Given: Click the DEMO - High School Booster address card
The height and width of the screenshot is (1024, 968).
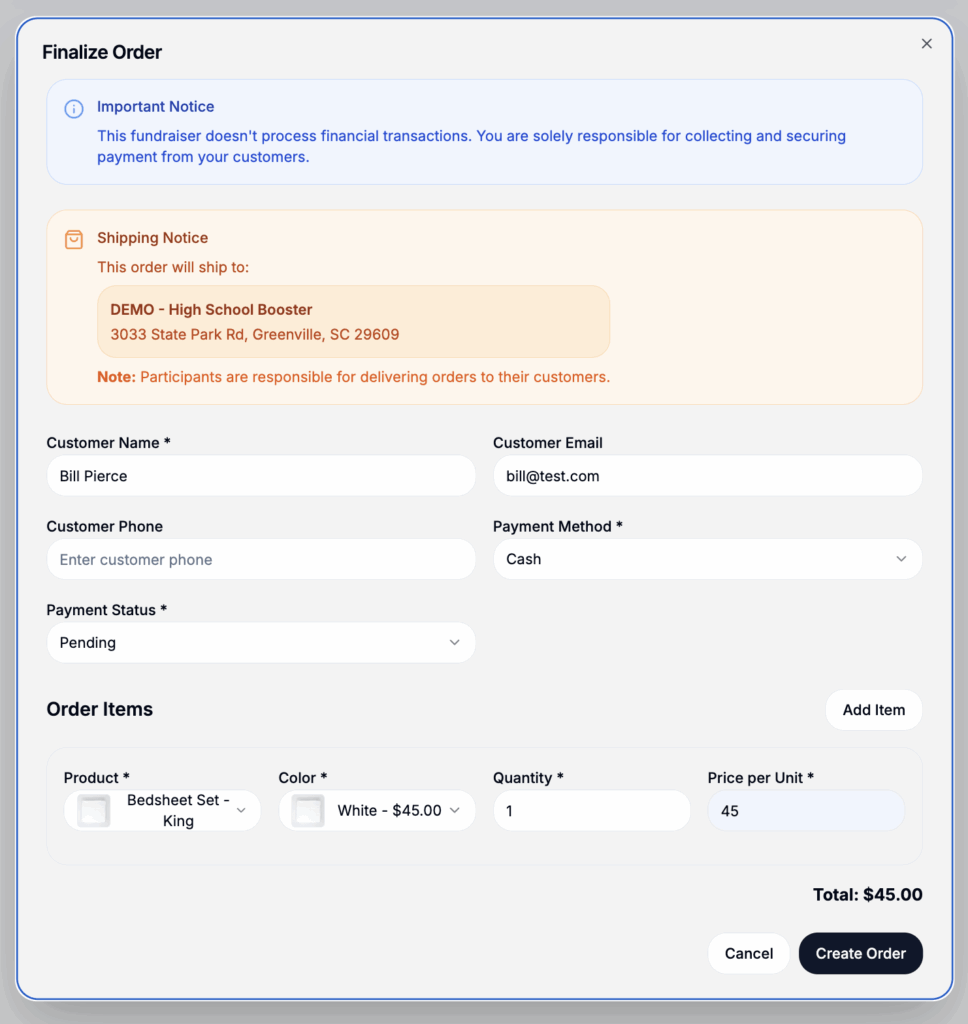Looking at the screenshot, I should [353, 322].
